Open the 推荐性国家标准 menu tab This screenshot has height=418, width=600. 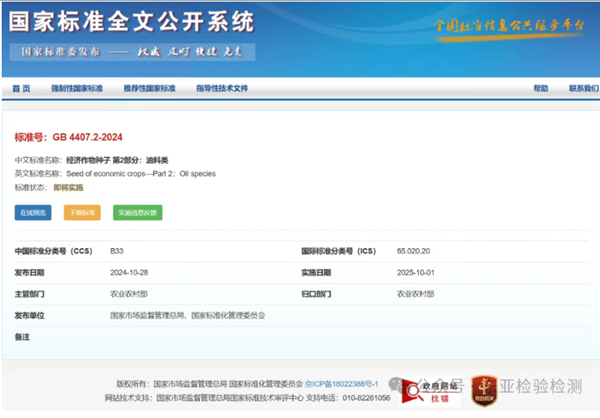[x=149, y=89]
